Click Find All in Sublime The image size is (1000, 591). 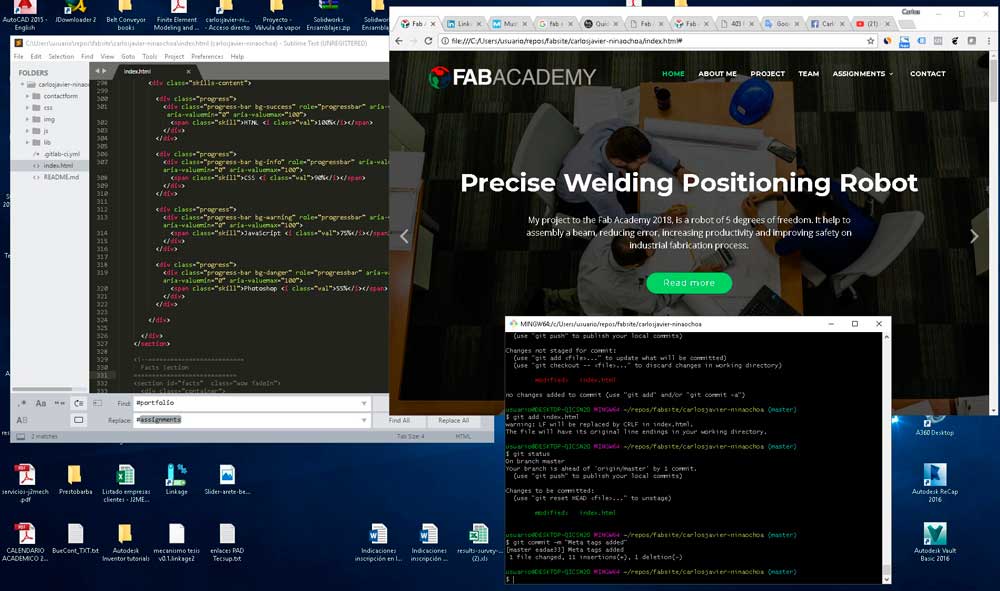399,420
